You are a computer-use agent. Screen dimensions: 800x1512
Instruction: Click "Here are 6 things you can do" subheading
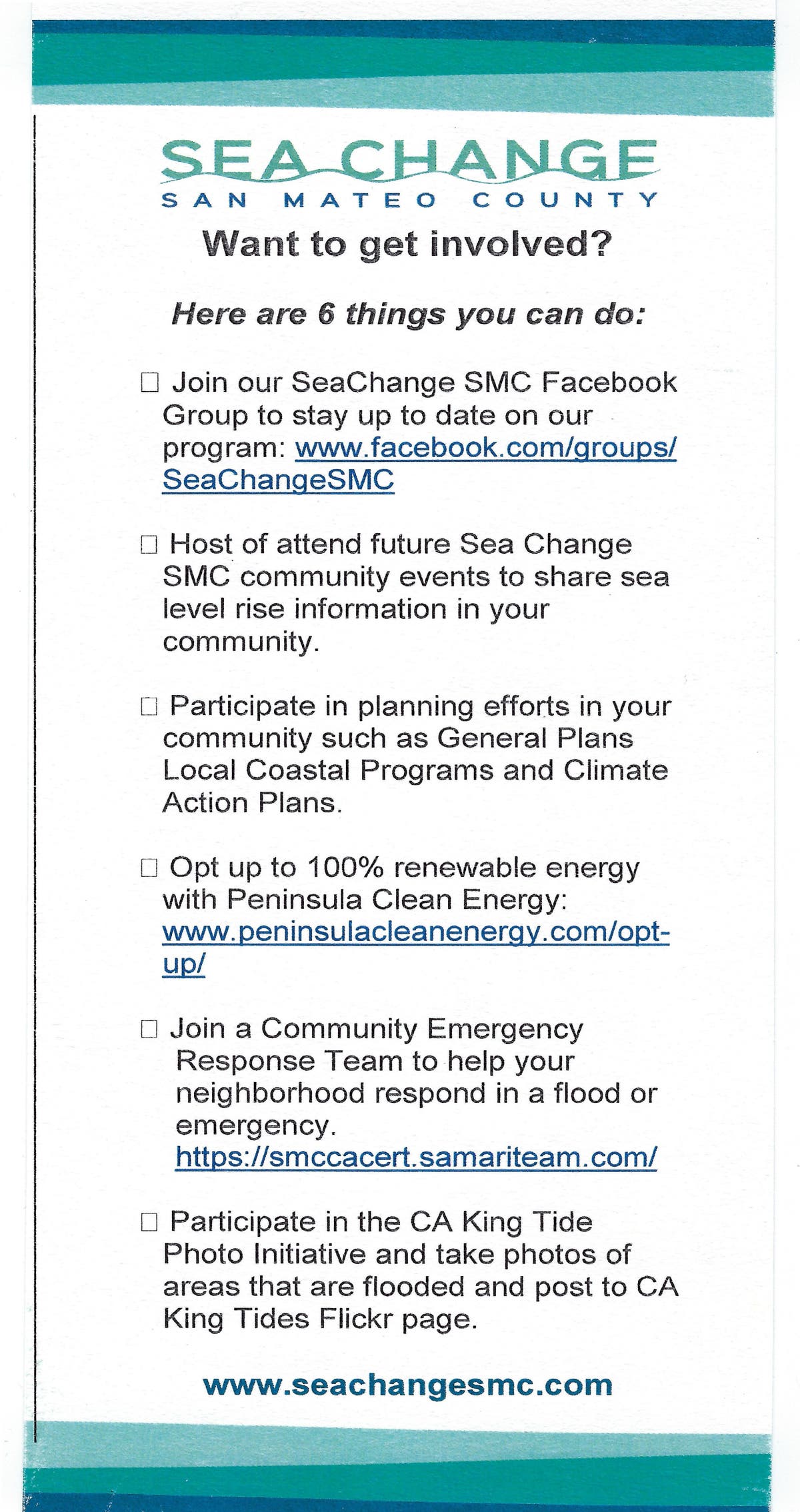(408, 314)
